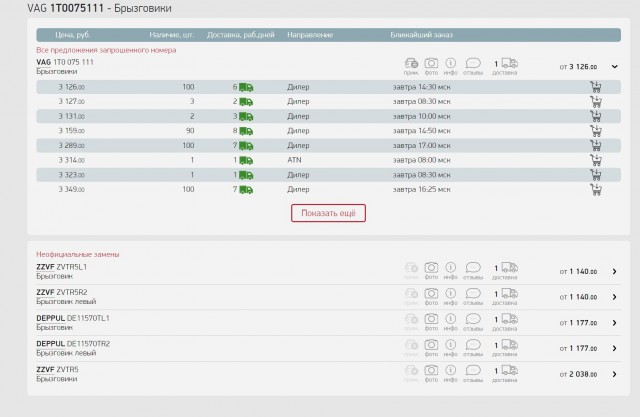Add the 3 289.00 offer to cart

[596, 146]
